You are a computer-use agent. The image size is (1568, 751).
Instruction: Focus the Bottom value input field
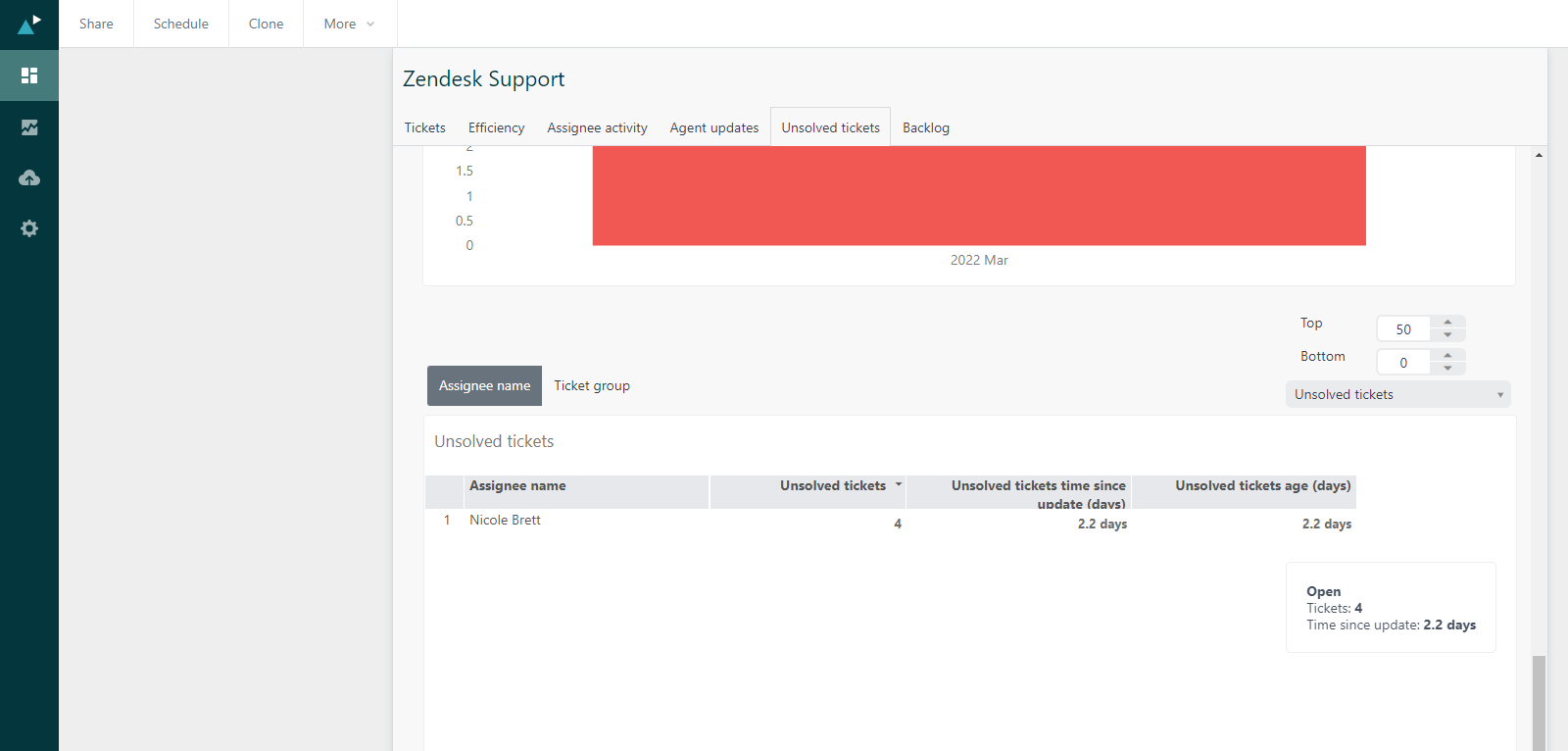click(1403, 363)
